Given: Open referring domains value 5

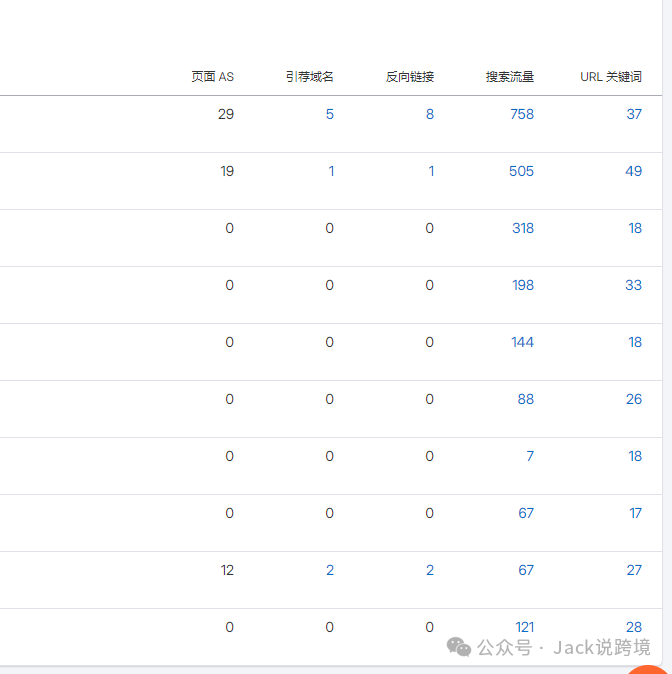Looking at the screenshot, I should (x=330, y=114).
